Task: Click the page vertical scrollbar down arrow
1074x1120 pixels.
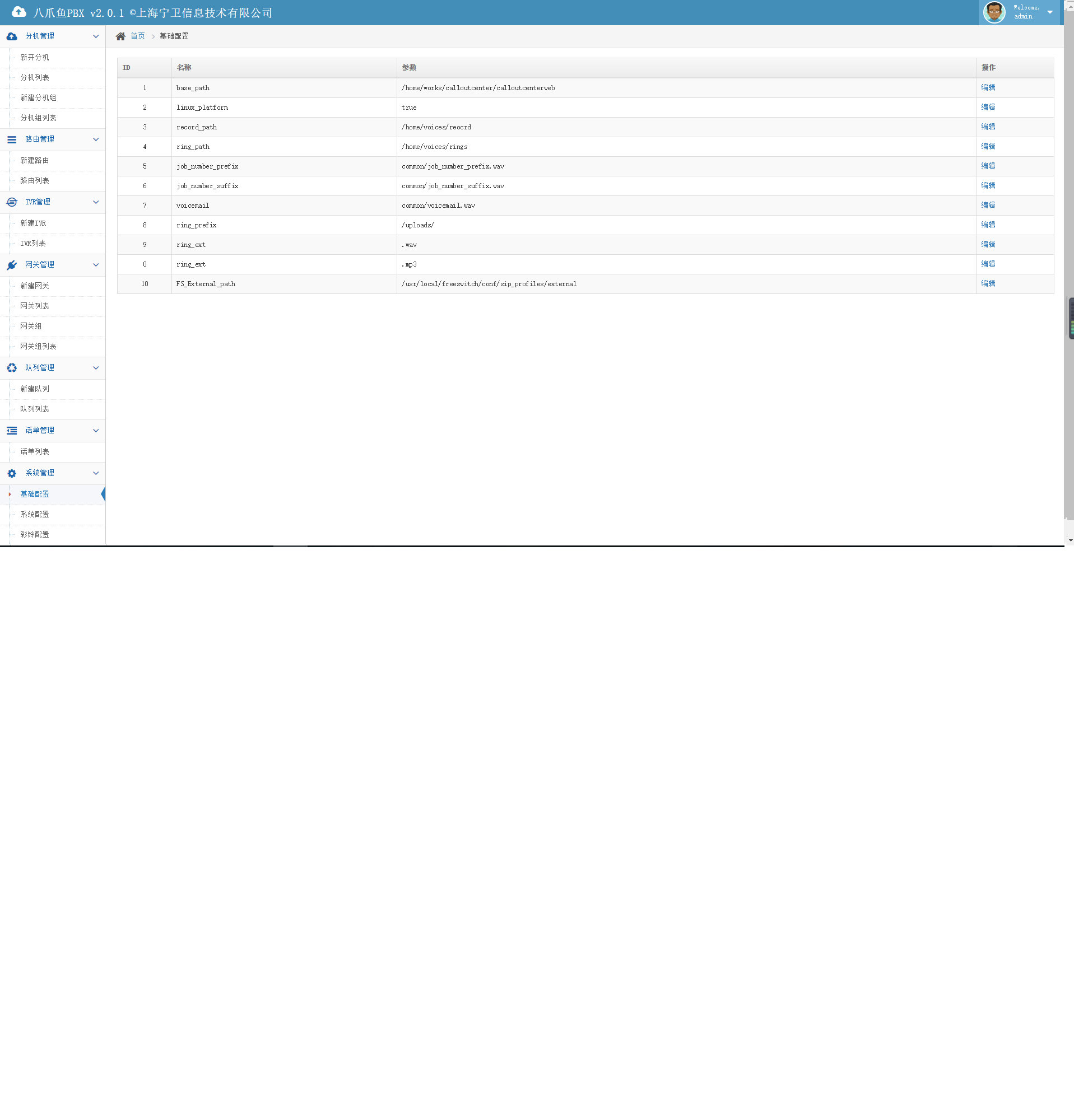Action: tap(1070, 540)
